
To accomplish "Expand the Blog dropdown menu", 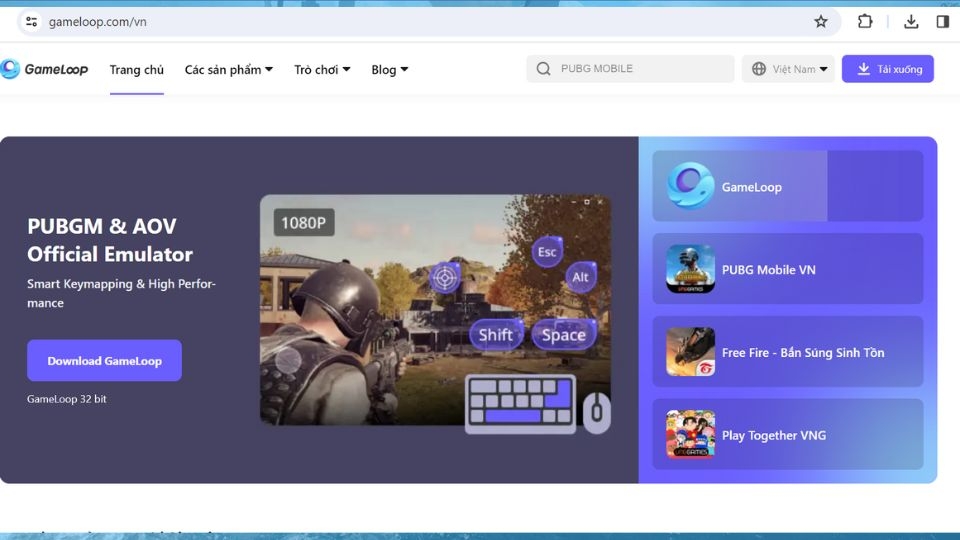I will click(389, 69).
